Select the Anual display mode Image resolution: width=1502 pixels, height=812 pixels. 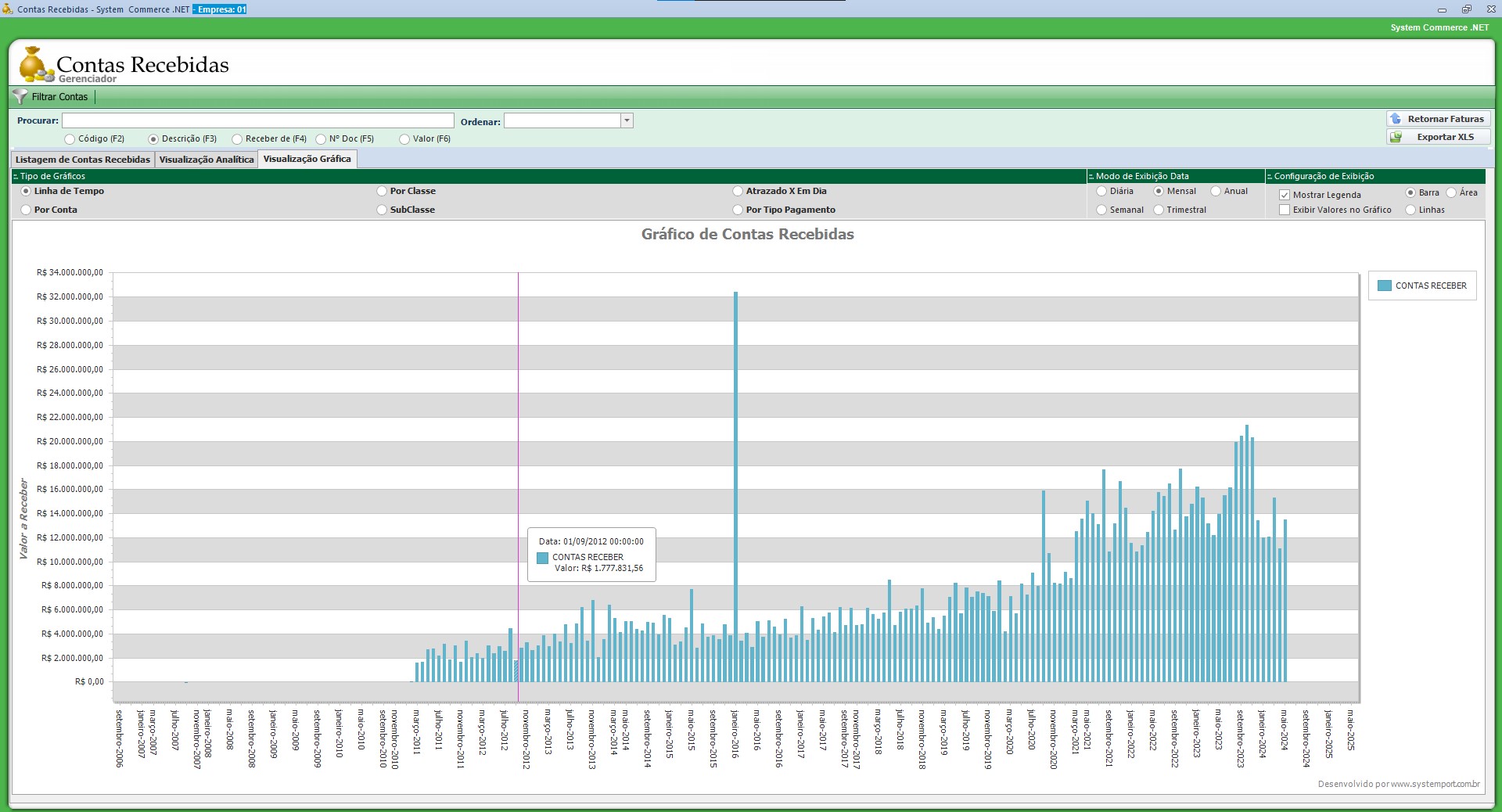1216,191
